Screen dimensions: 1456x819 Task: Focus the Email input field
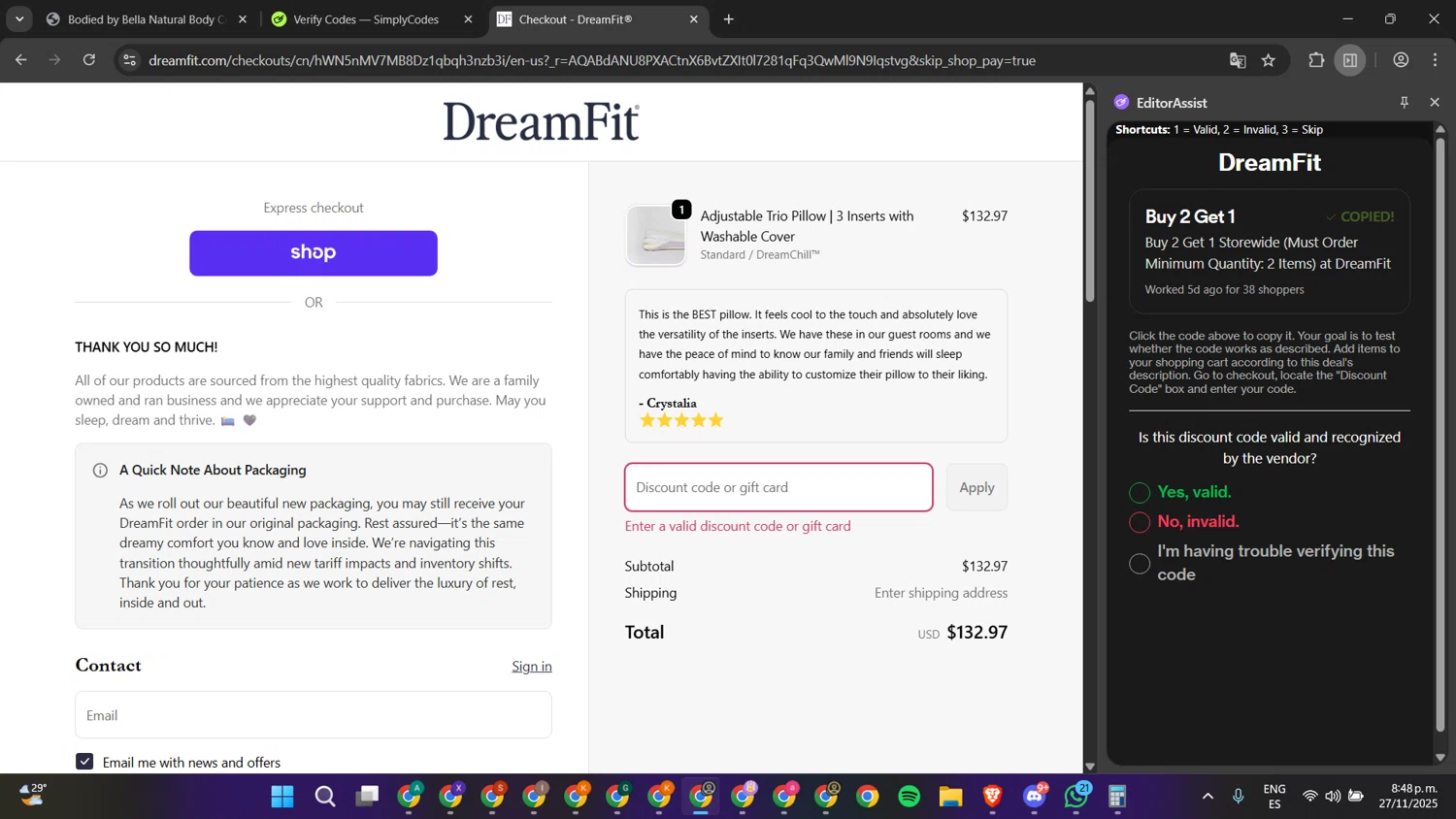tap(314, 715)
